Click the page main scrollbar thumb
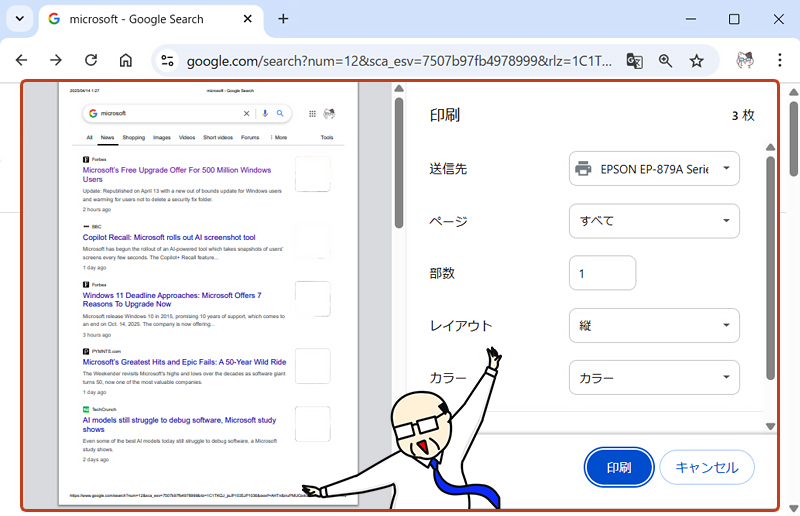Image resolution: width=800 pixels, height=516 pixels. tap(793, 139)
